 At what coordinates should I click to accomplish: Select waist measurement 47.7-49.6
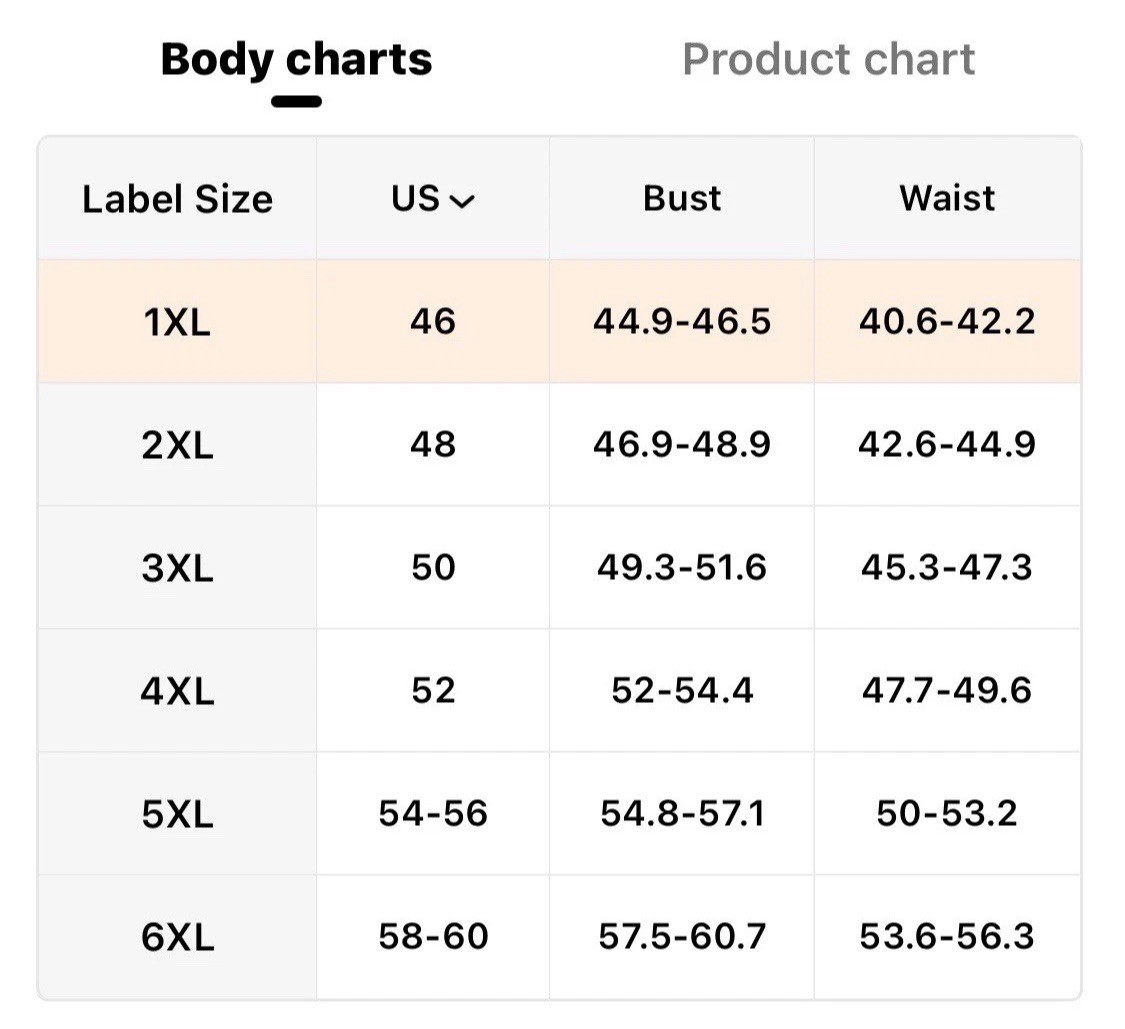(x=947, y=691)
